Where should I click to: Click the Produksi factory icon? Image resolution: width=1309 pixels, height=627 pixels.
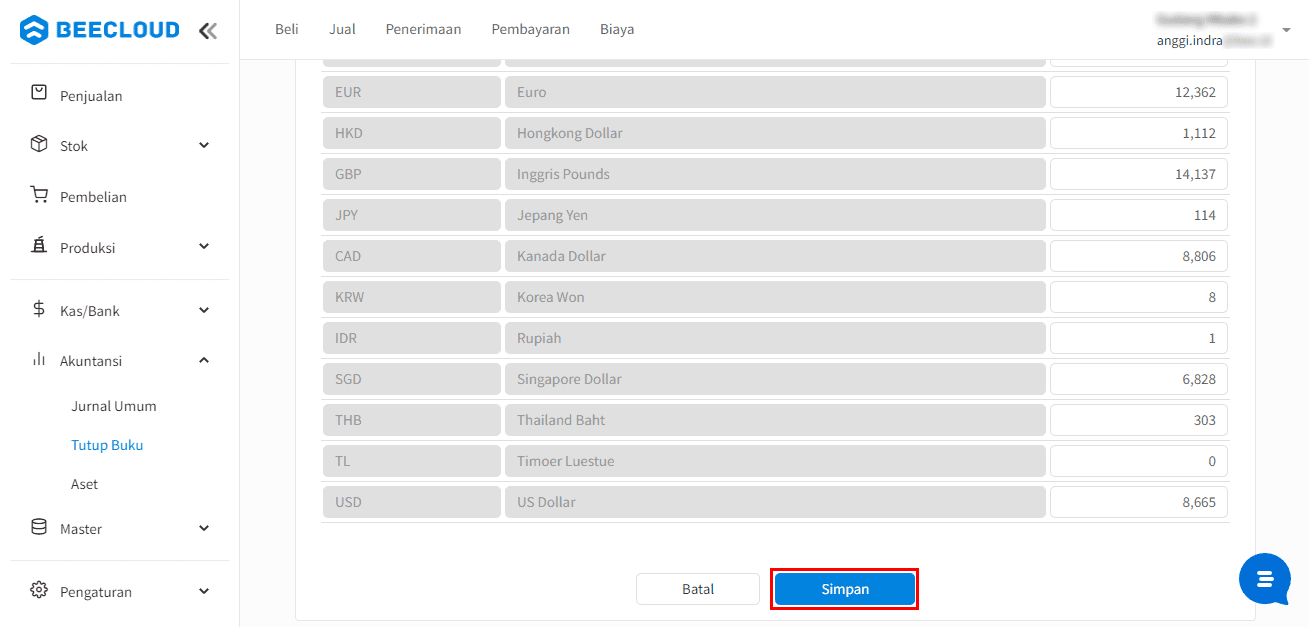click(x=39, y=245)
